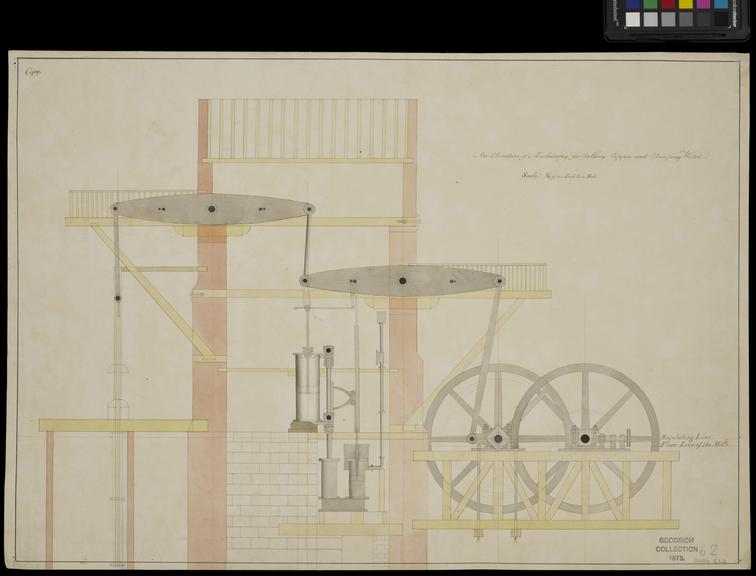Click the "GOODRICH COLLECTION 1878" stamp text

click(676, 549)
